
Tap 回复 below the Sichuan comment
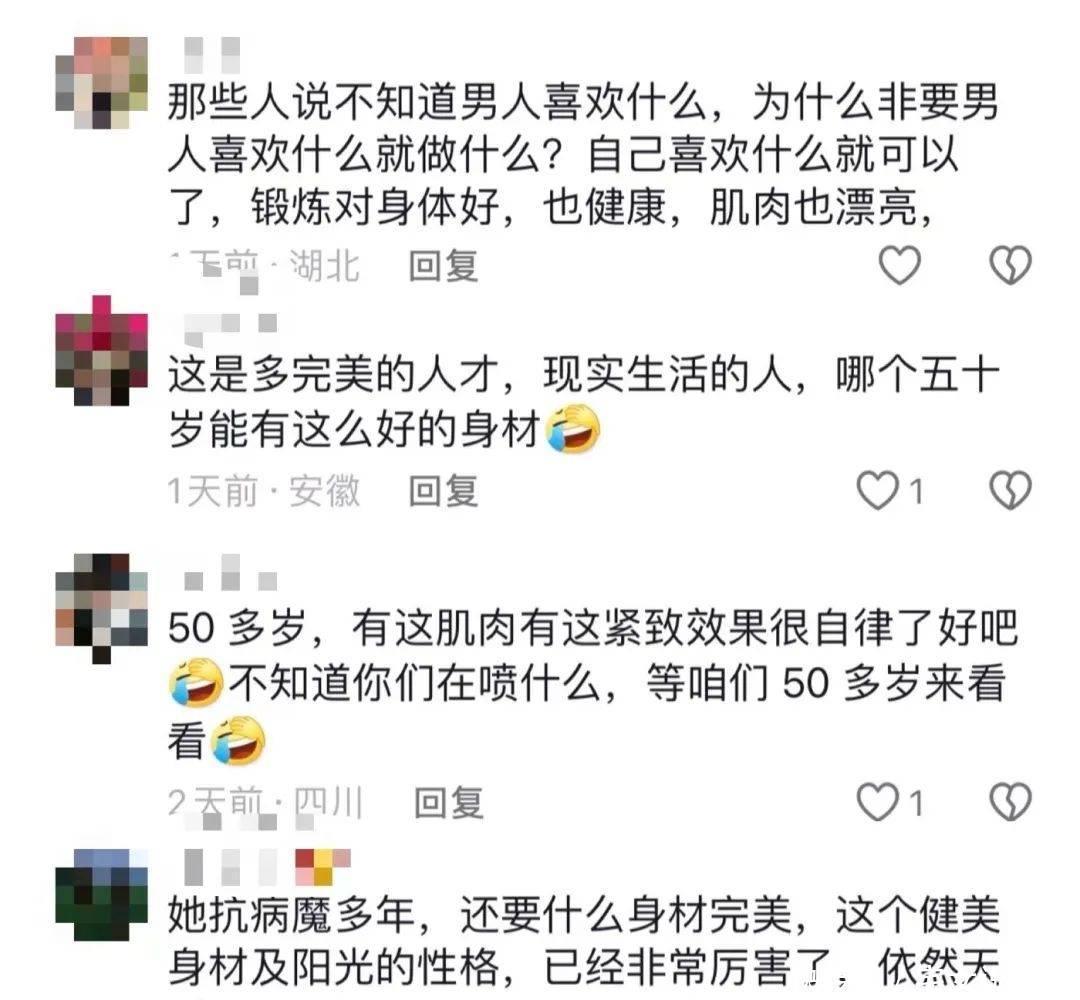pyautogui.click(x=448, y=802)
